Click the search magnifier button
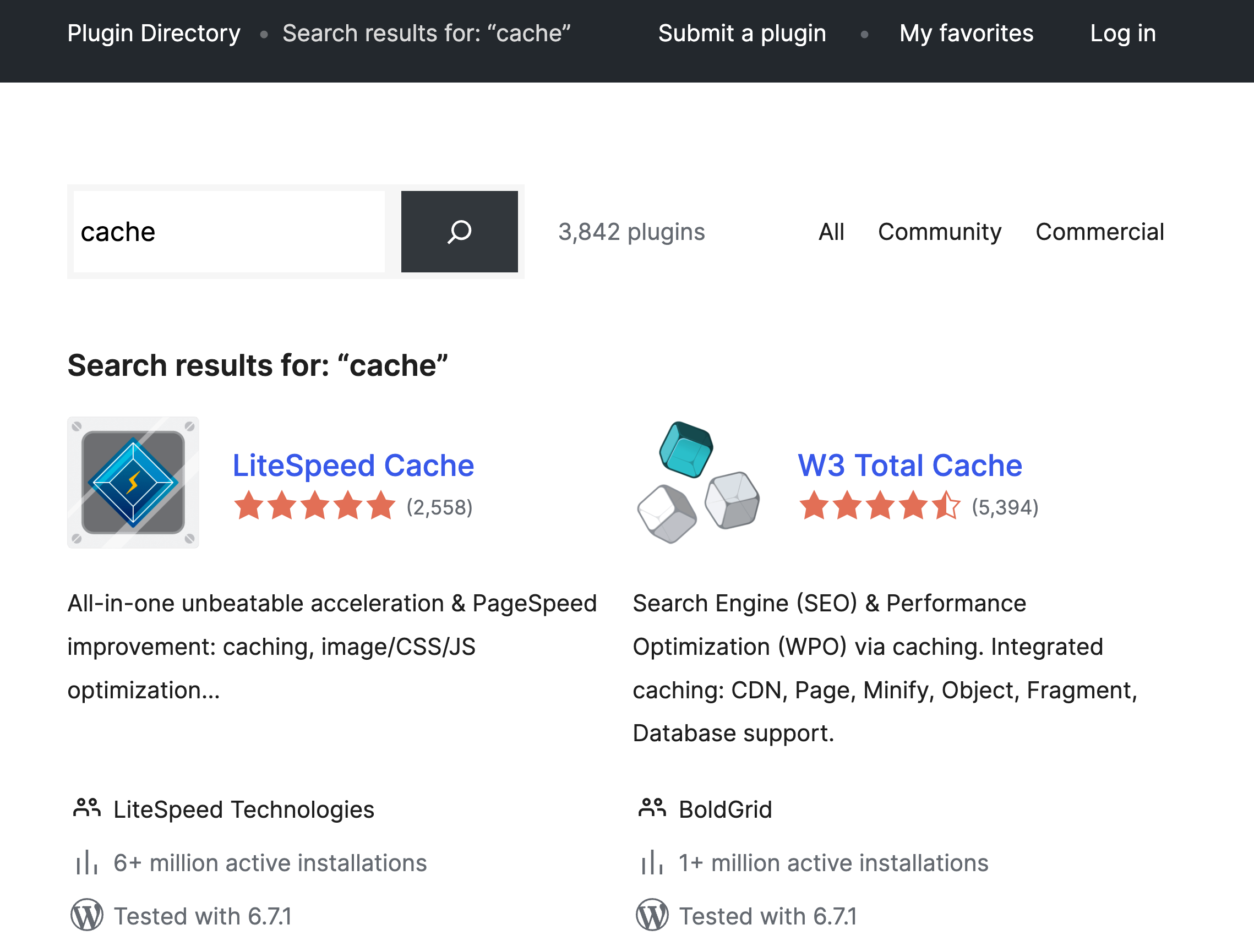 tap(459, 231)
